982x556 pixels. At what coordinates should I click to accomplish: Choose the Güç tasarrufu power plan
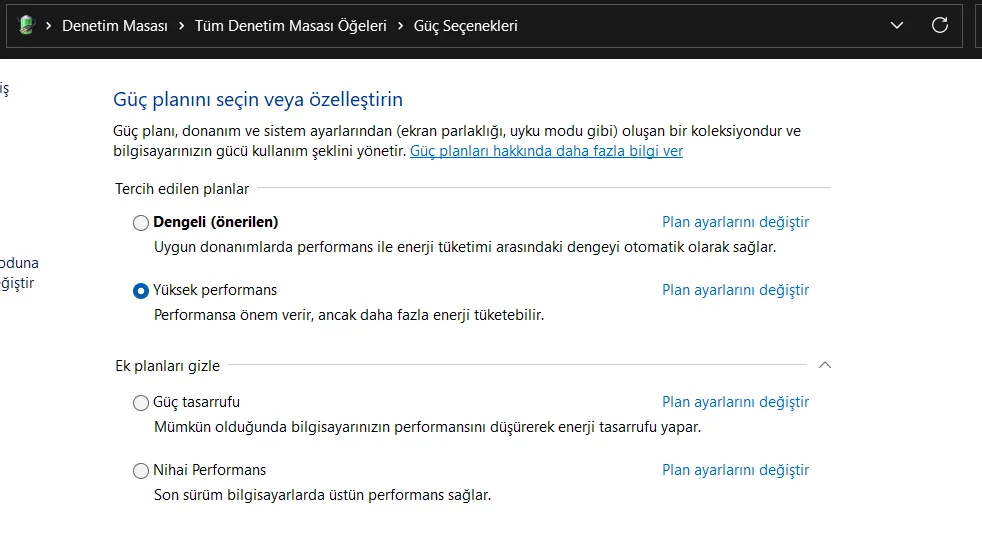(x=141, y=403)
